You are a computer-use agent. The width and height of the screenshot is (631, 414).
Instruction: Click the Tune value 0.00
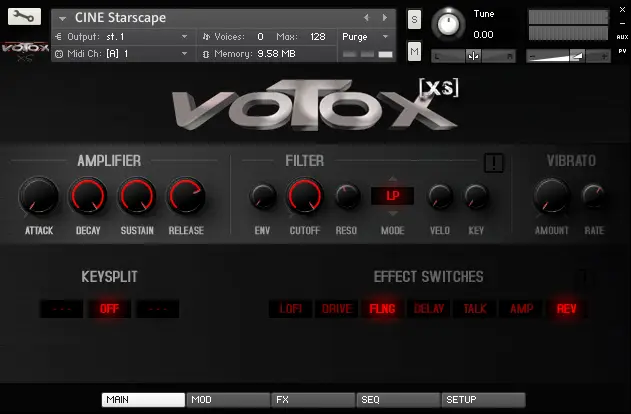(483, 35)
